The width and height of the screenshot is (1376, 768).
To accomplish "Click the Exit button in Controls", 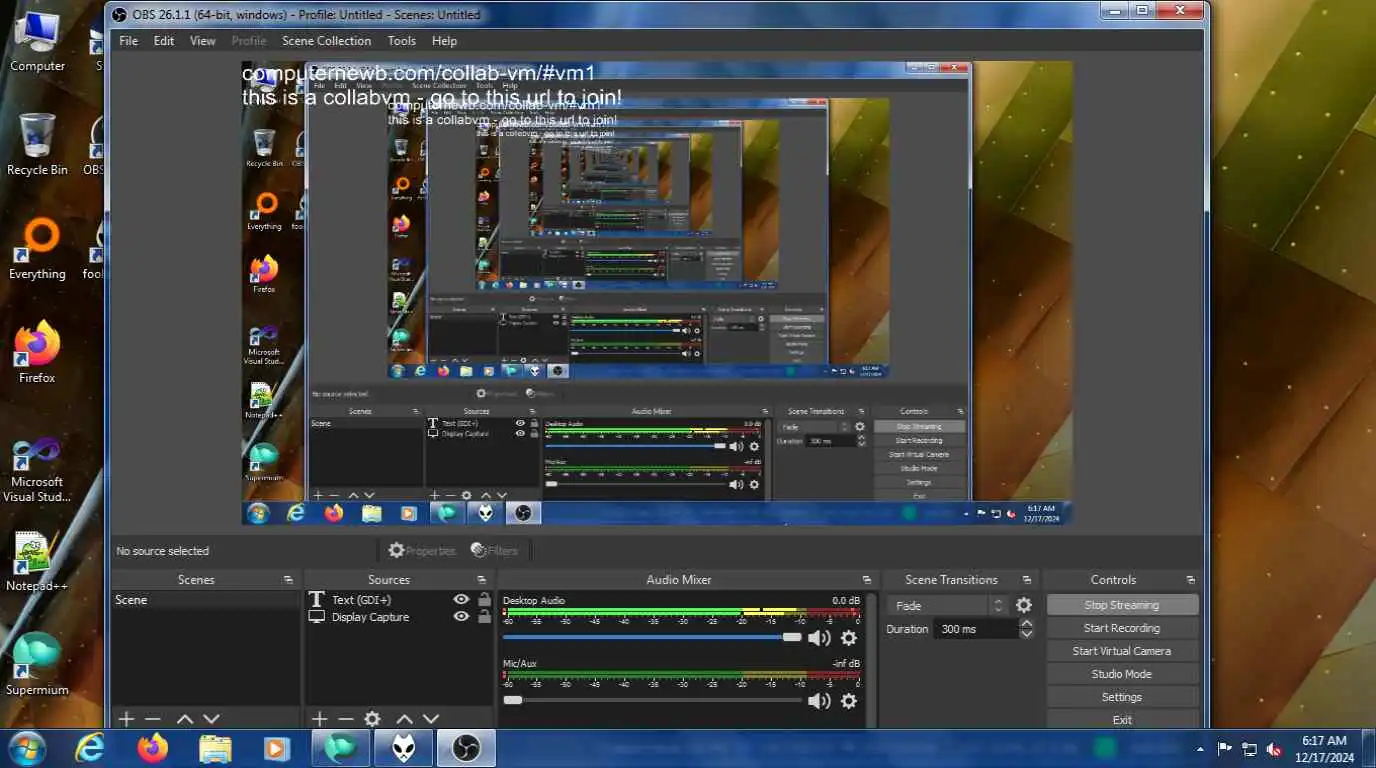I will pos(1122,719).
